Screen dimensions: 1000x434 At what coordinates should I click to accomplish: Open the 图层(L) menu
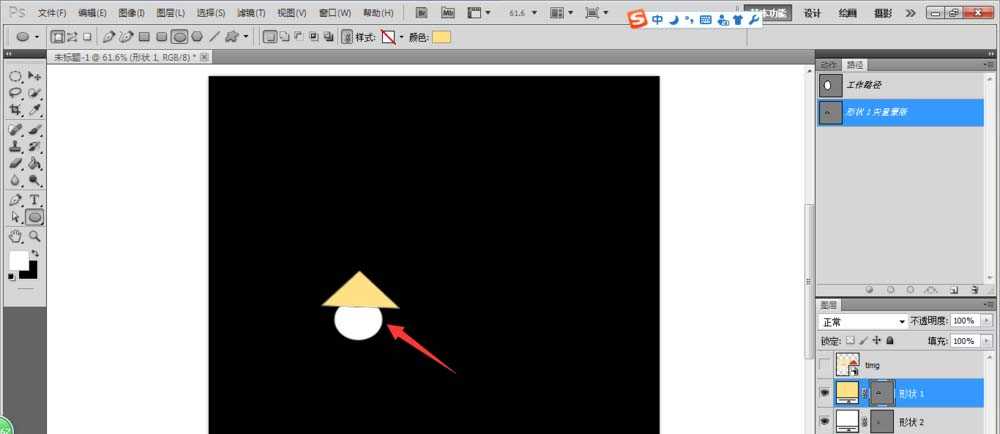[171, 13]
